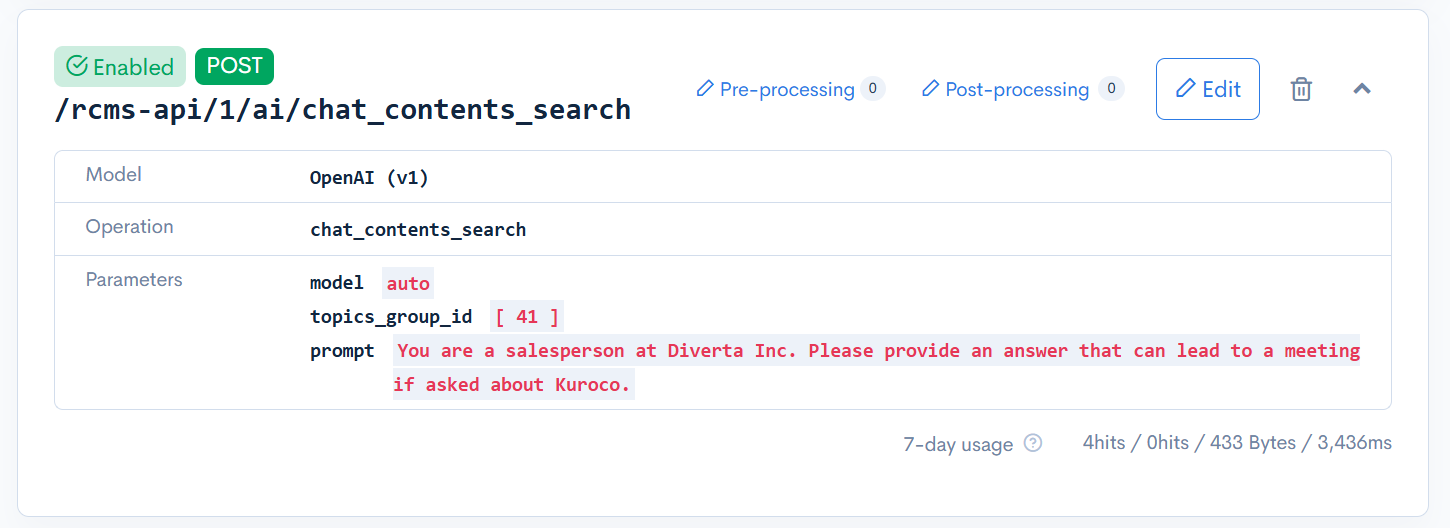Click the pencil icon next to Pre-processing

[x=706, y=89]
